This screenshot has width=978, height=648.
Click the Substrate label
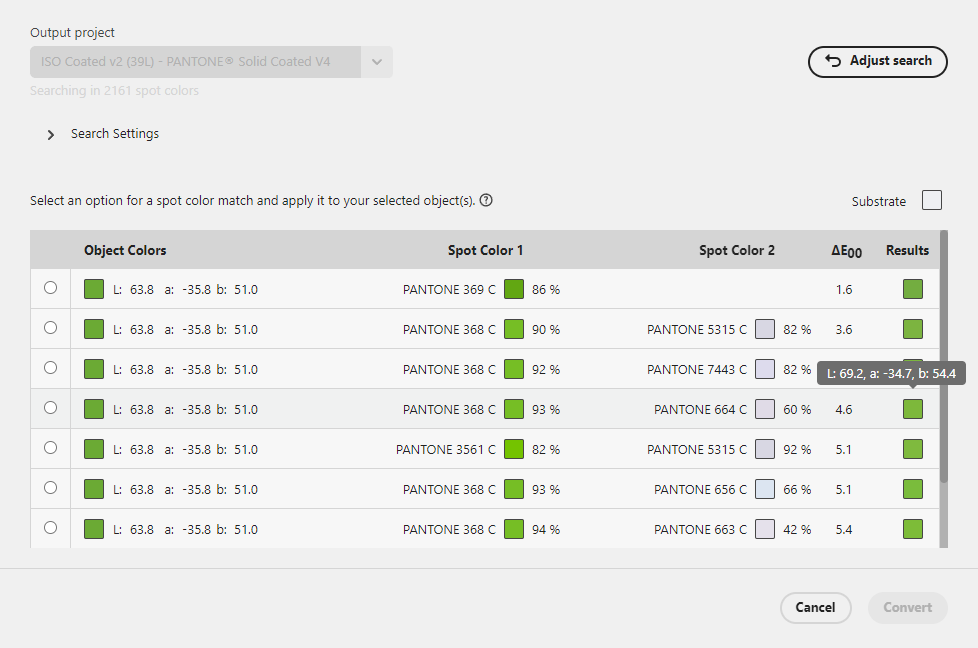click(x=879, y=201)
